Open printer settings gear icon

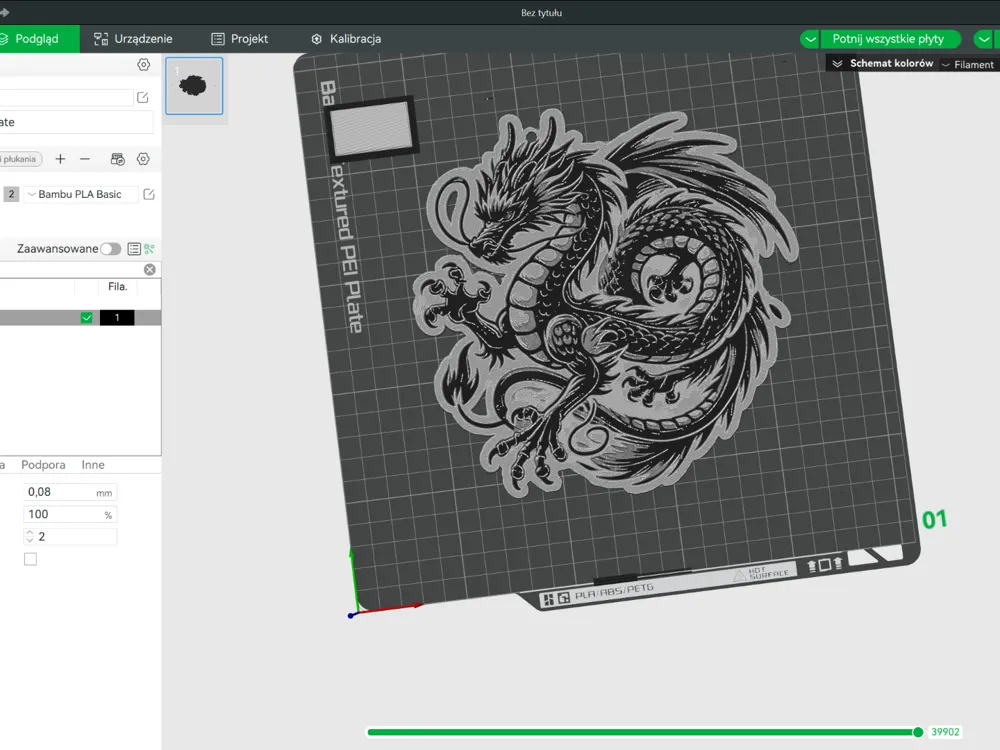click(143, 64)
